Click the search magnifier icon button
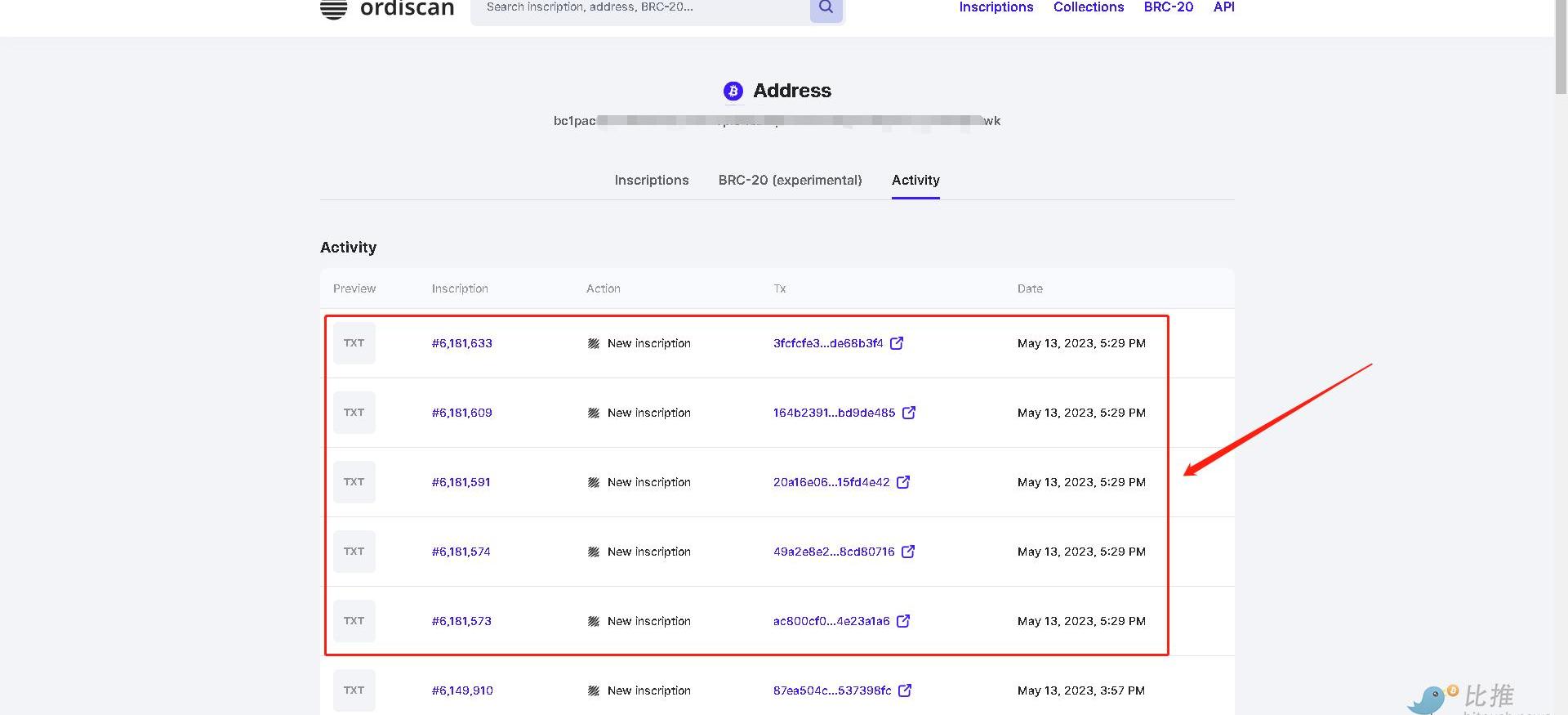 click(x=826, y=8)
